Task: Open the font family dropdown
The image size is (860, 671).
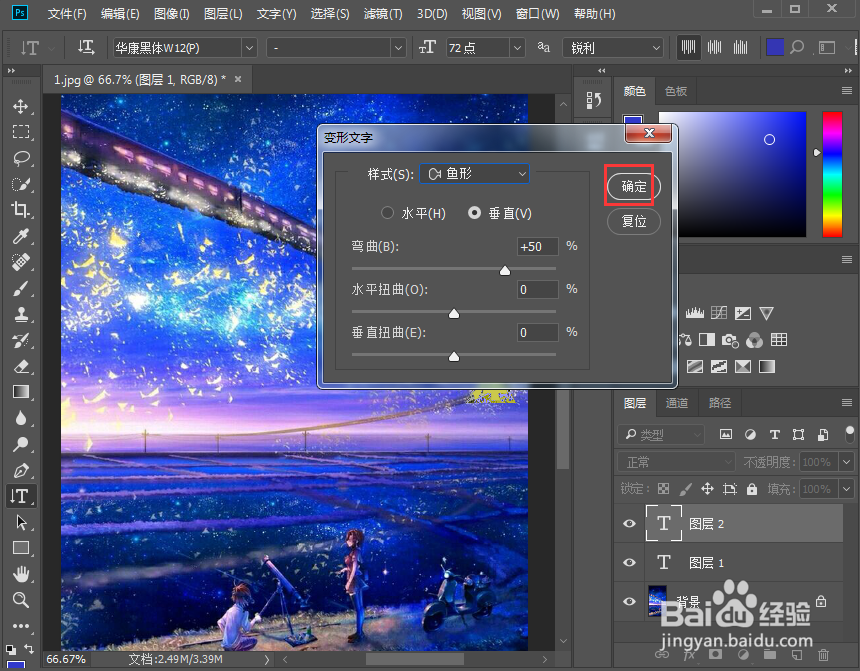Action: (x=250, y=48)
